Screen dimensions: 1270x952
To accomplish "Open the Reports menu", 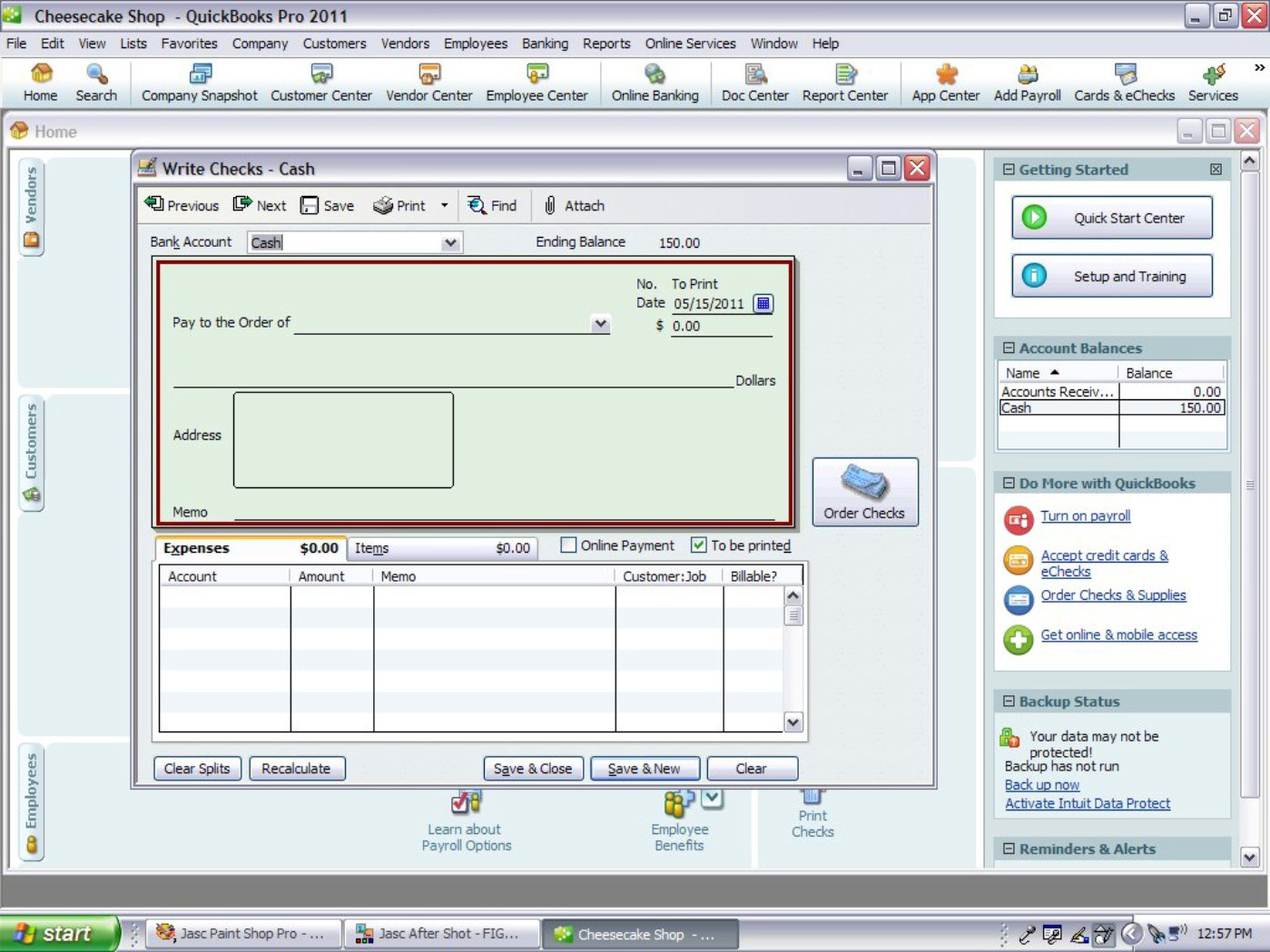I will tap(606, 44).
